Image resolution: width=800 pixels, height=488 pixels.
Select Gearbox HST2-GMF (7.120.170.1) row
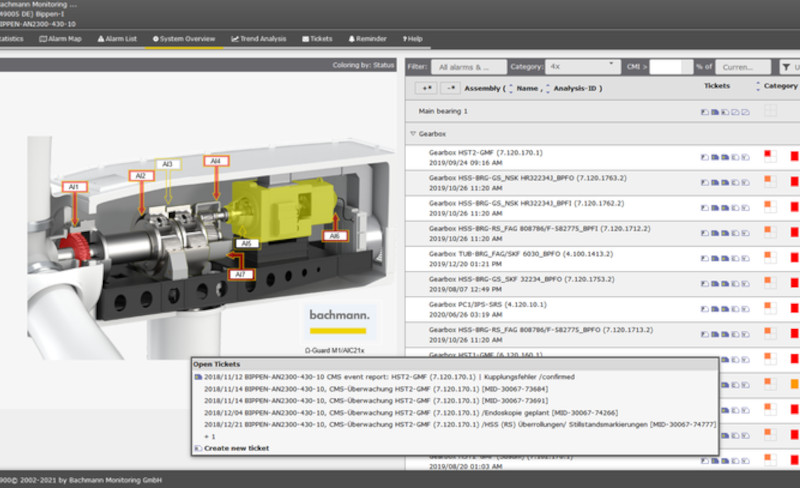pyautogui.click(x=603, y=158)
